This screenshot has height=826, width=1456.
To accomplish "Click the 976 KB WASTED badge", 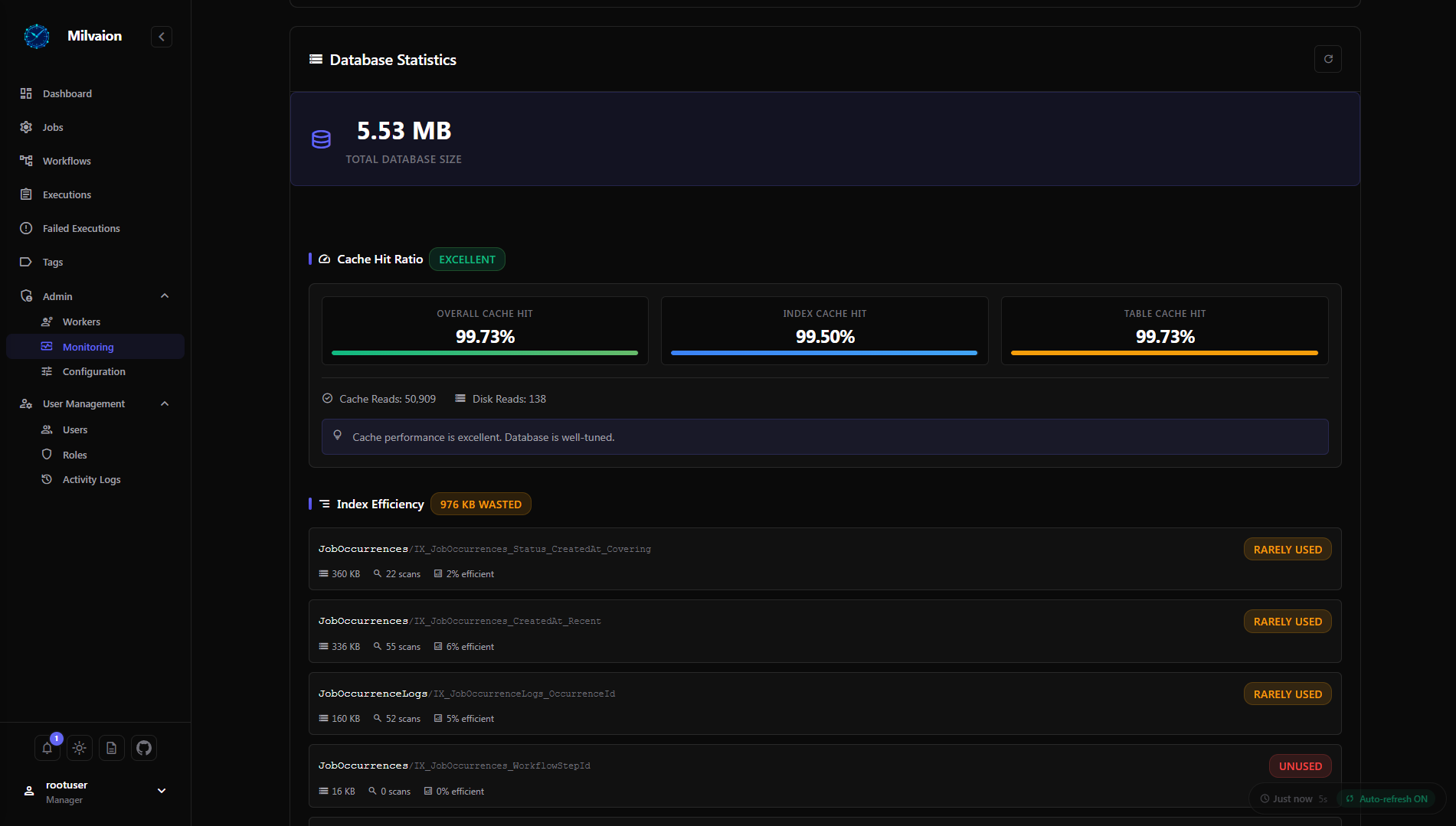I will 480,504.
